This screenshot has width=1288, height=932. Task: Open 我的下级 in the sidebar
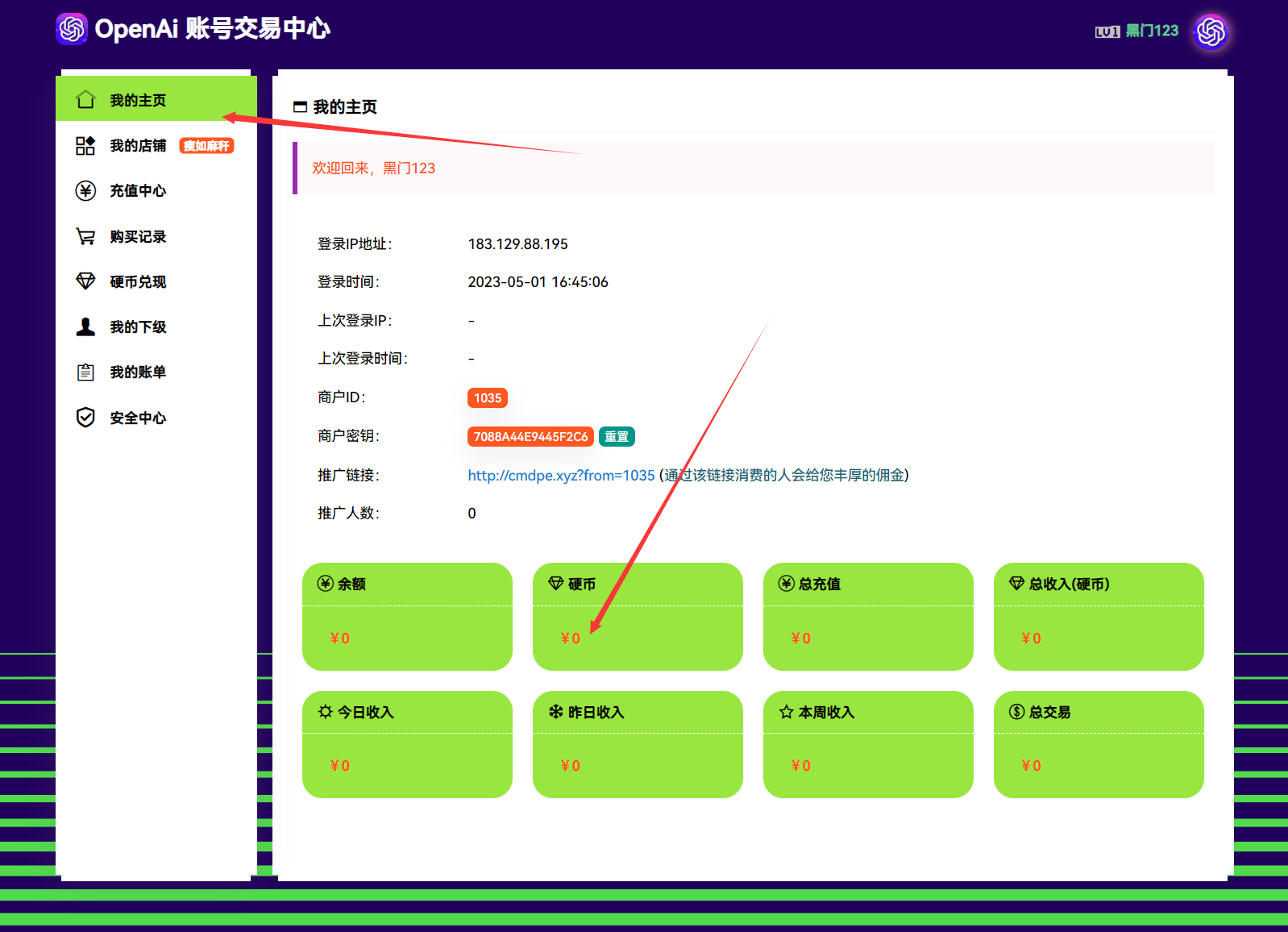click(x=156, y=327)
